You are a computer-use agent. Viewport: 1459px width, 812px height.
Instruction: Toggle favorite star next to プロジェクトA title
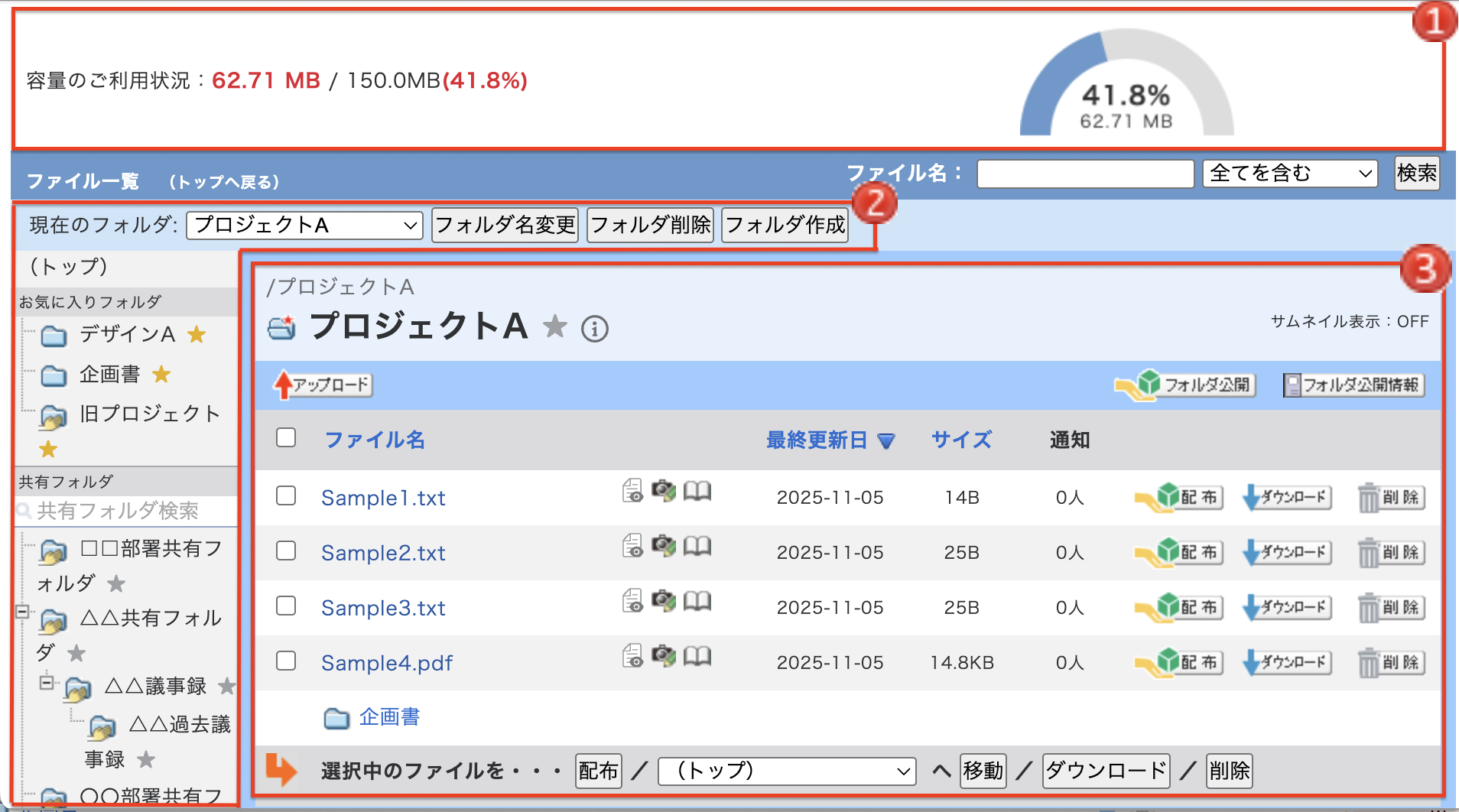[x=554, y=327]
